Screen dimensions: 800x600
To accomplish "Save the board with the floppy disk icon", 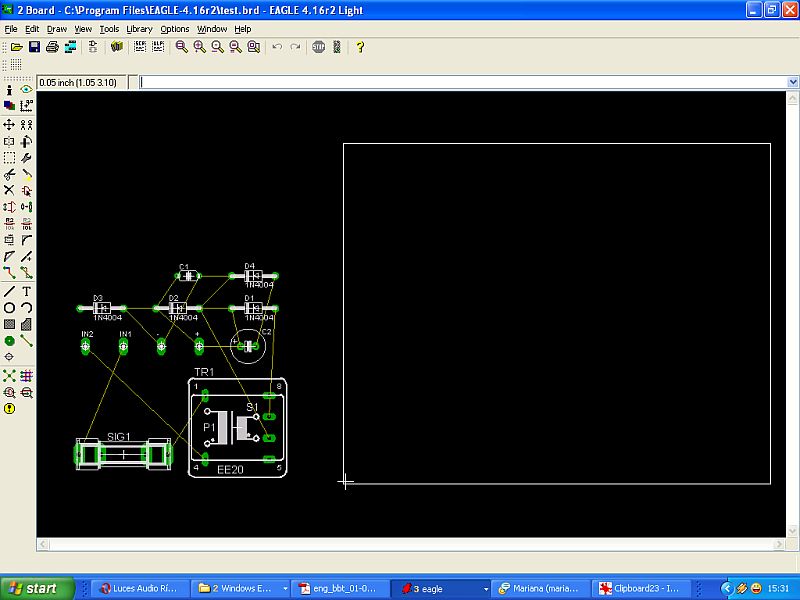I will tap(35, 47).
